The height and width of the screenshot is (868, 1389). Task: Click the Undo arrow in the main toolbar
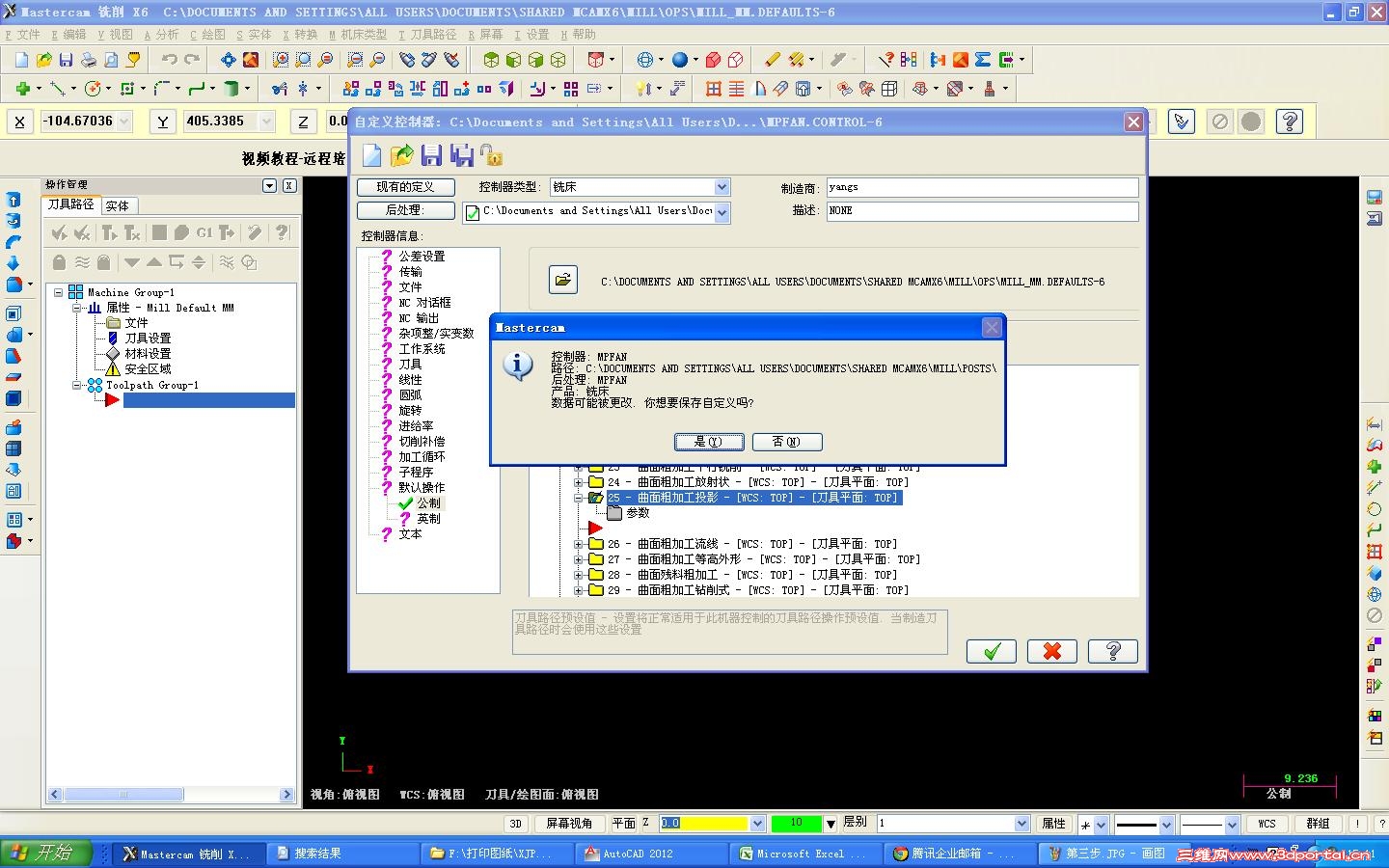point(170,60)
